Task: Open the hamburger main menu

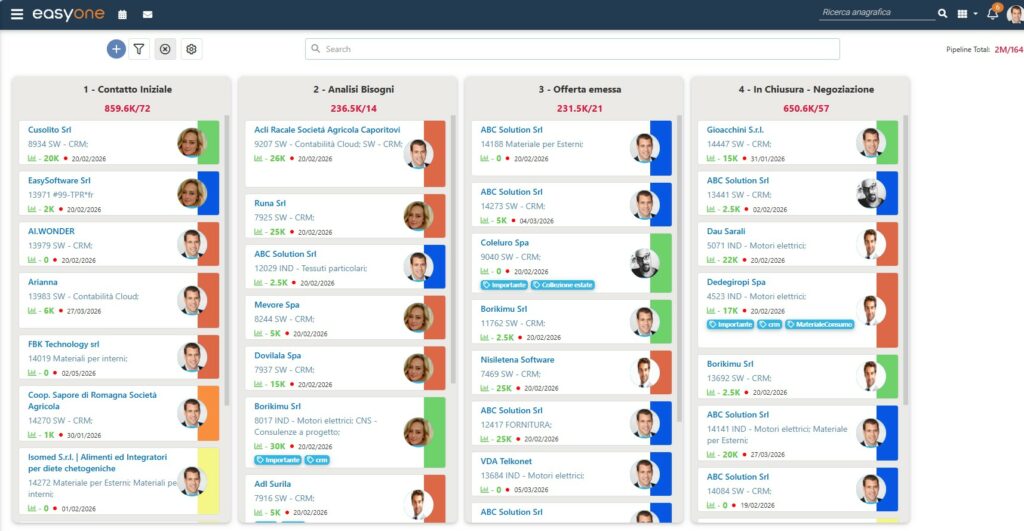Action: (17, 15)
